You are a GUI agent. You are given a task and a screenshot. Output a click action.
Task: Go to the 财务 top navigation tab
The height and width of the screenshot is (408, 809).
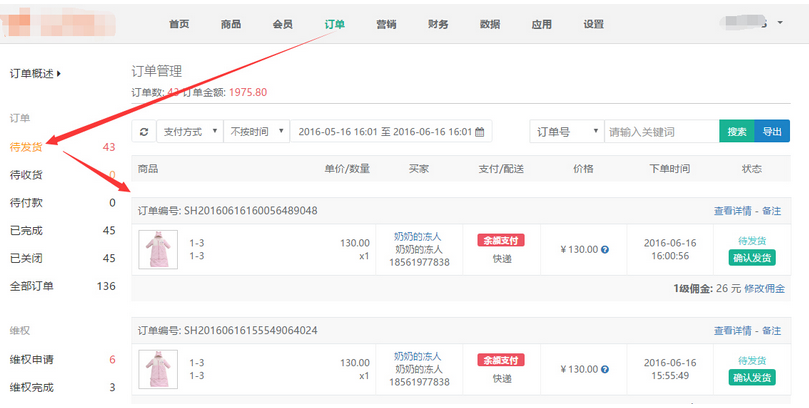pyautogui.click(x=438, y=24)
